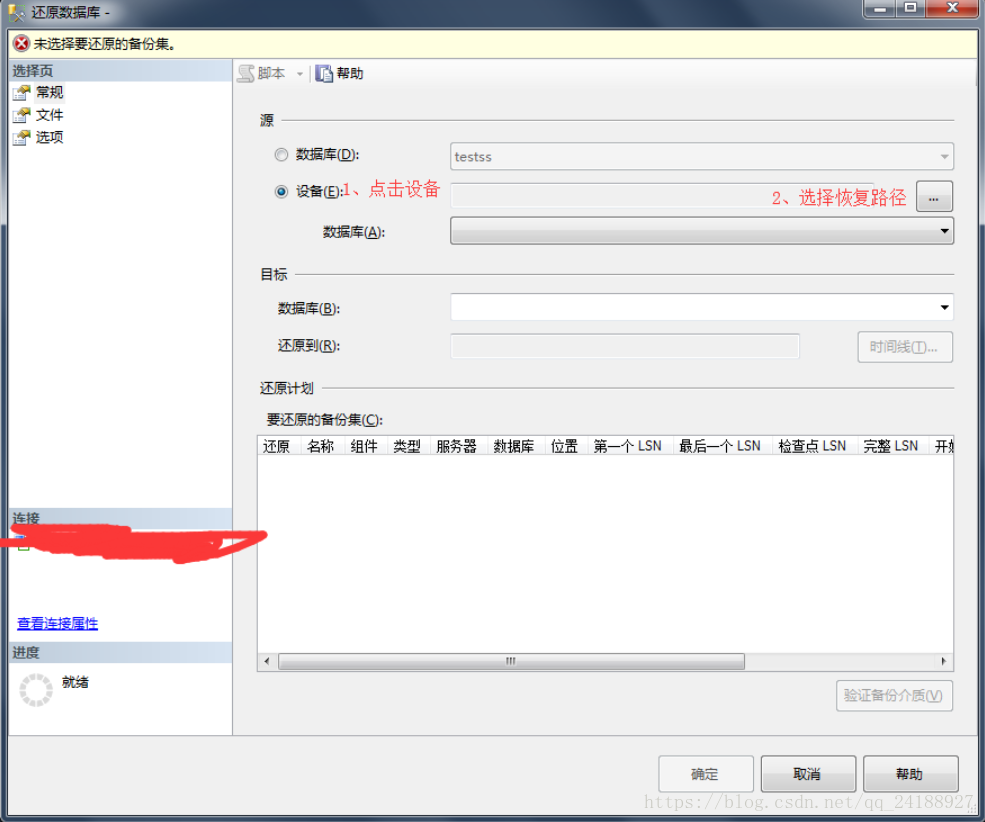The image size is (985, 822).
Task: Click the 位置 column header
Action: 566,446
